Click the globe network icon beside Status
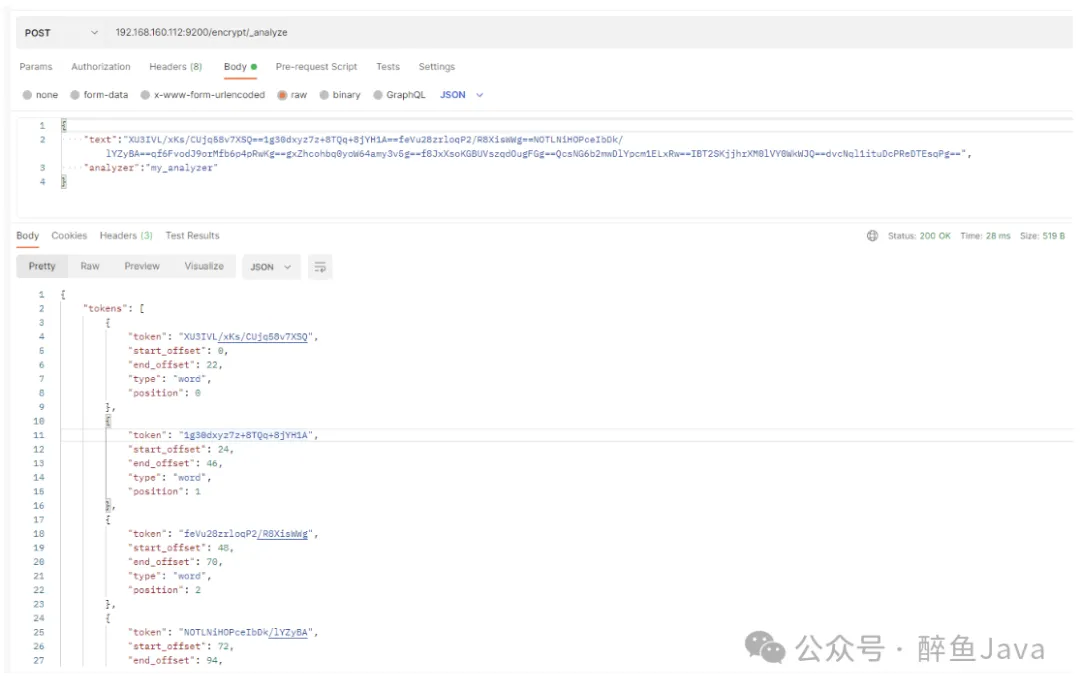 pos(872,236)
